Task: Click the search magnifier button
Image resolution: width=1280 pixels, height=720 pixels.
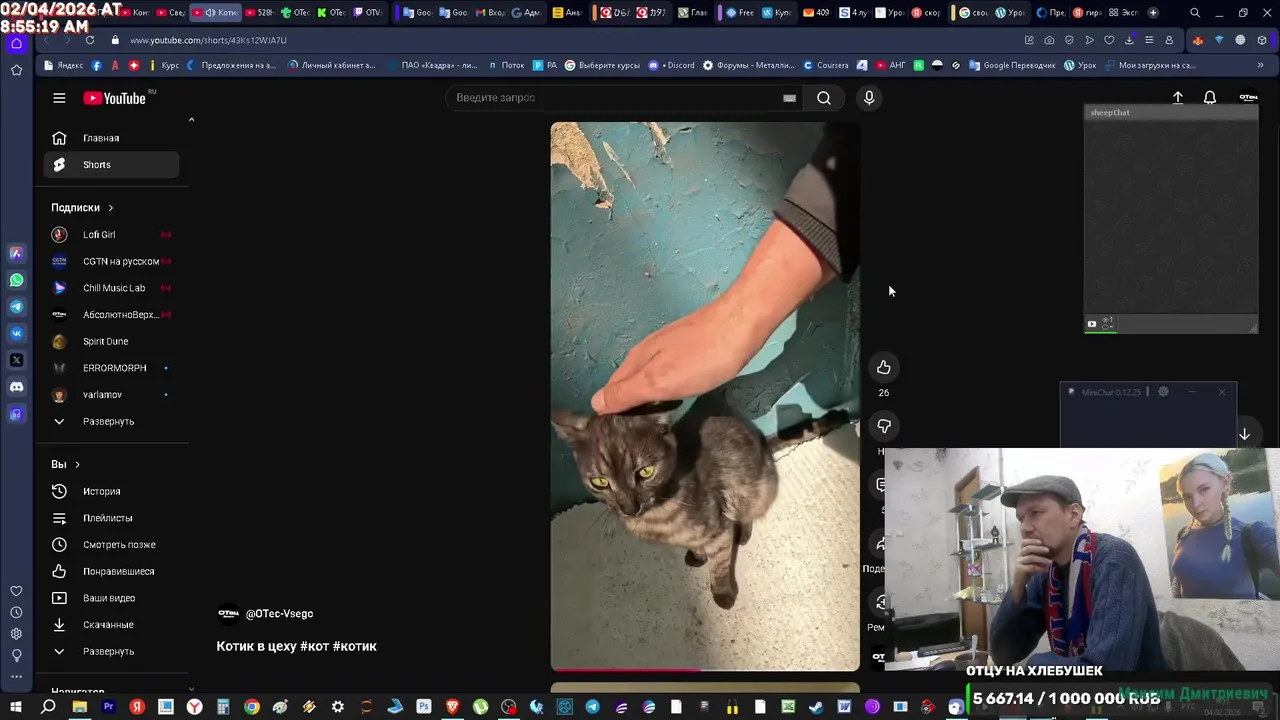Action: pyautogui.click(x=824, y=98)
